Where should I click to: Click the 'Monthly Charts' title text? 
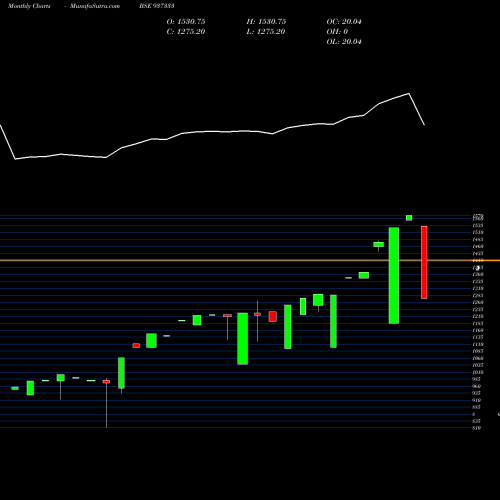[29, 6]
